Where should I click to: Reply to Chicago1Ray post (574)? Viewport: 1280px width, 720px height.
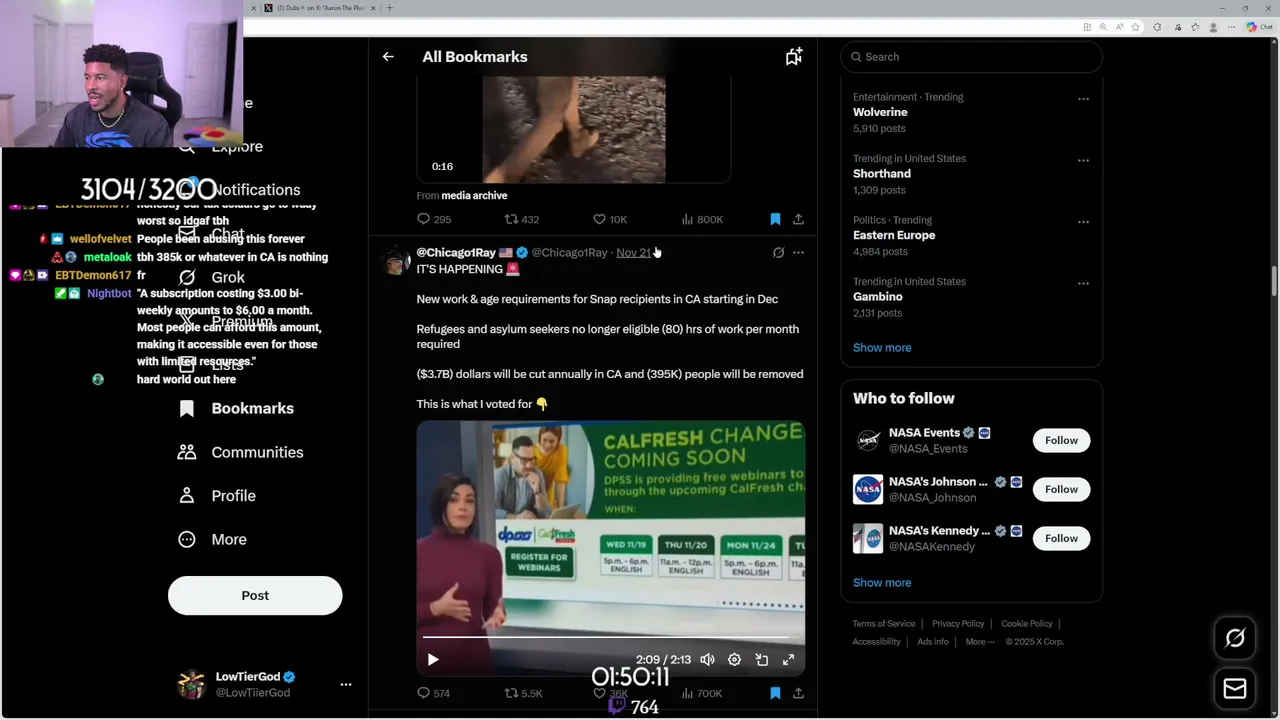[x=434, y=693]
